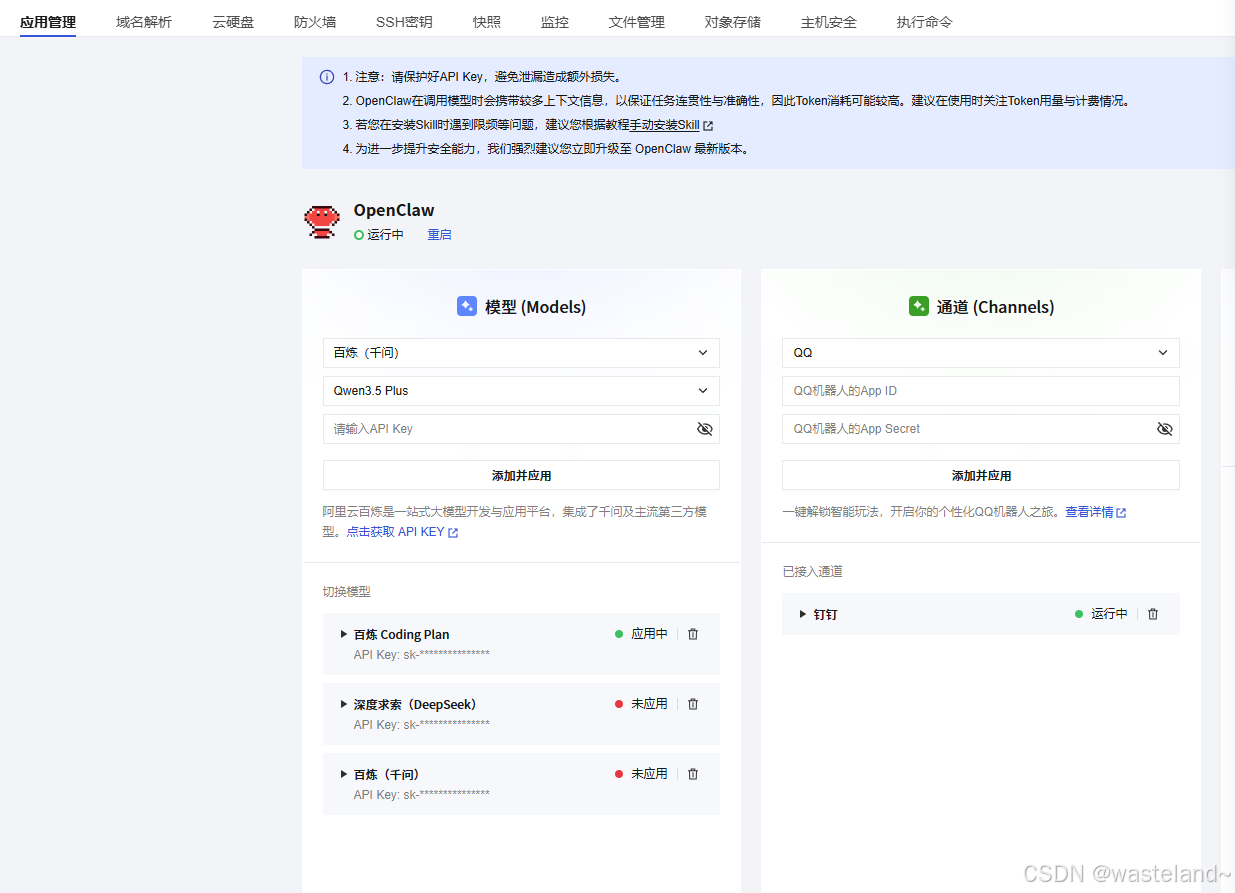Open the 手动安装Skill tutorial link

[x=665, y=126]
